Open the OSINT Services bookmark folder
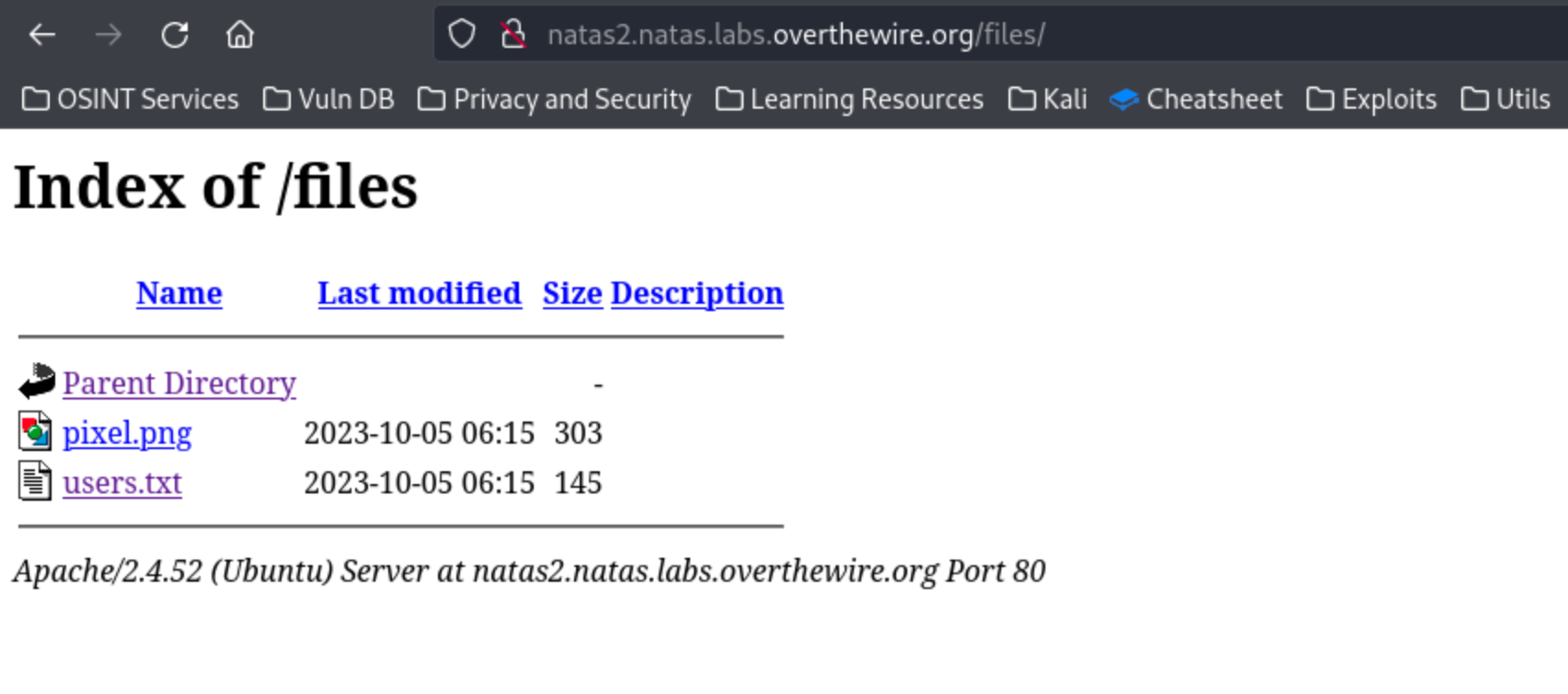The height and width of the screenshot is (694, 1568). tap(130, 99)
